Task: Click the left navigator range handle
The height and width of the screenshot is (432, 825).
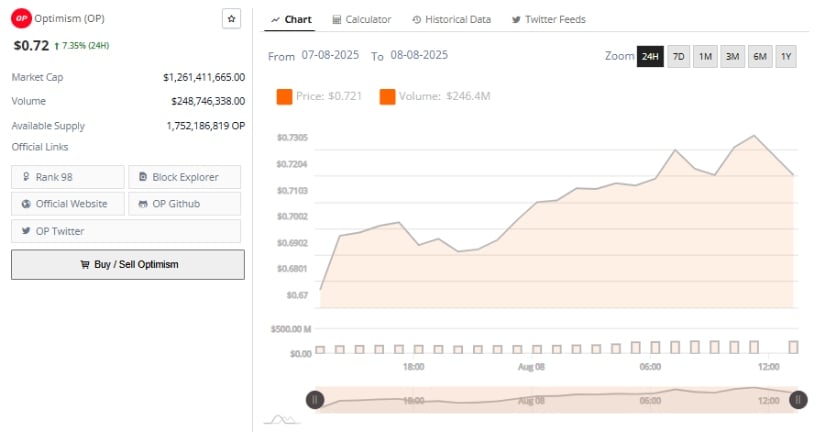Action: pos(315,400)
